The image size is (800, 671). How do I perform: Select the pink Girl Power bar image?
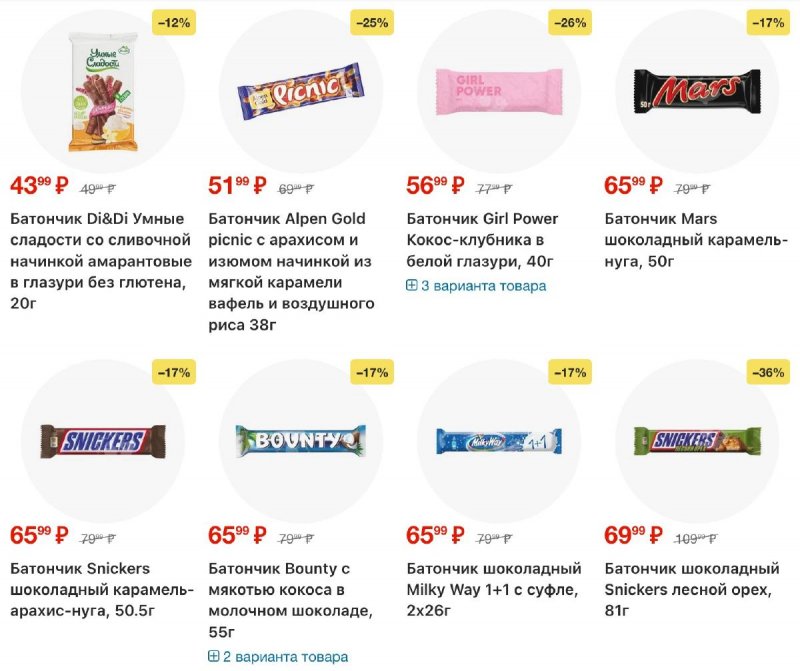coord(498,92)
